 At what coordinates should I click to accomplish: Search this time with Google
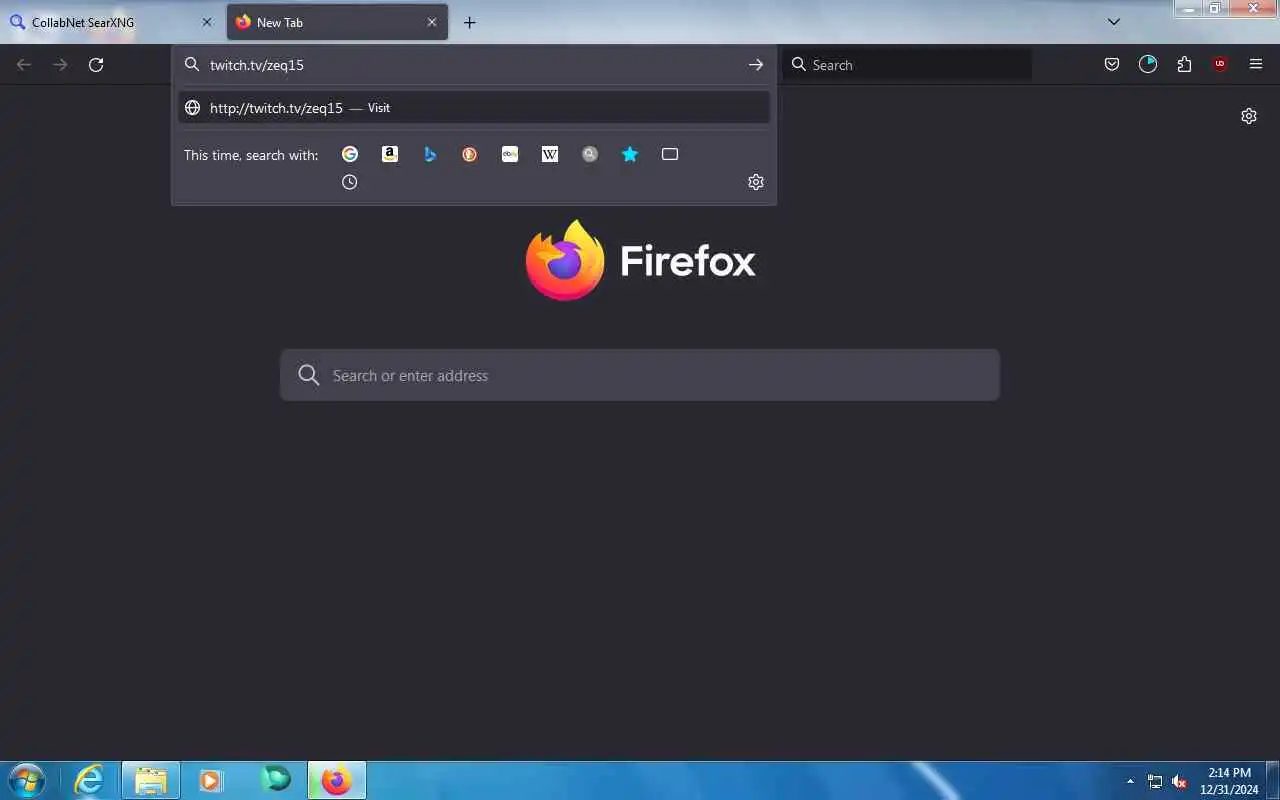point(350,154)
